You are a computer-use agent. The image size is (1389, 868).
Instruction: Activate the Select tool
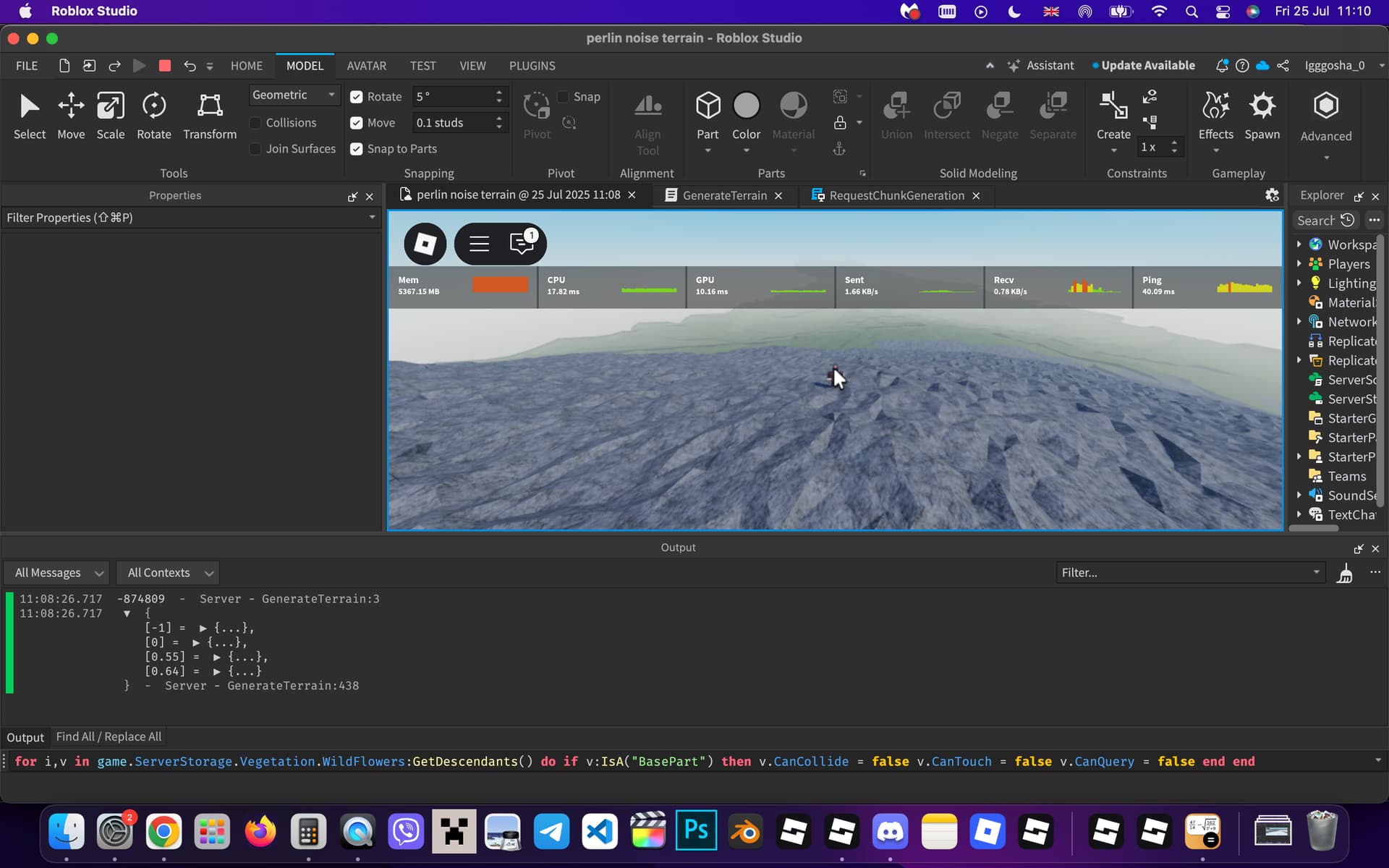[30, 116]
